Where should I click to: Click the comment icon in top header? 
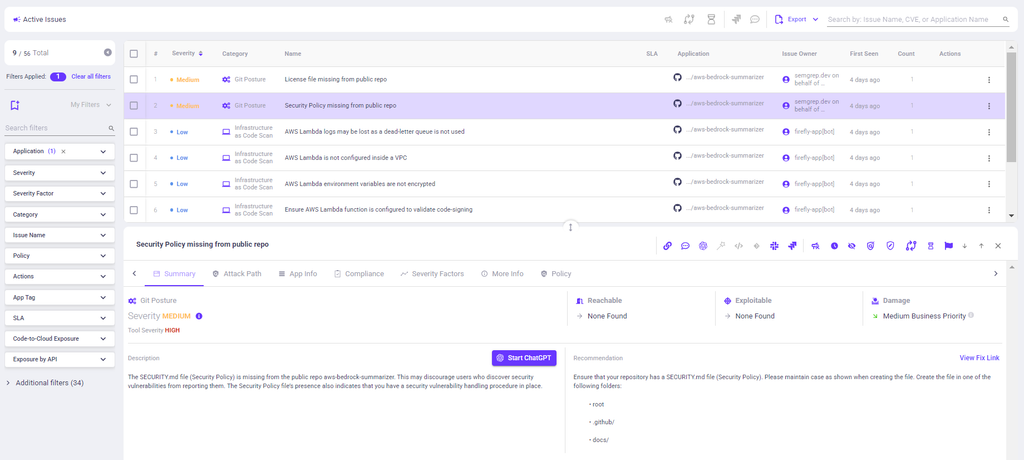coord(754,20)
